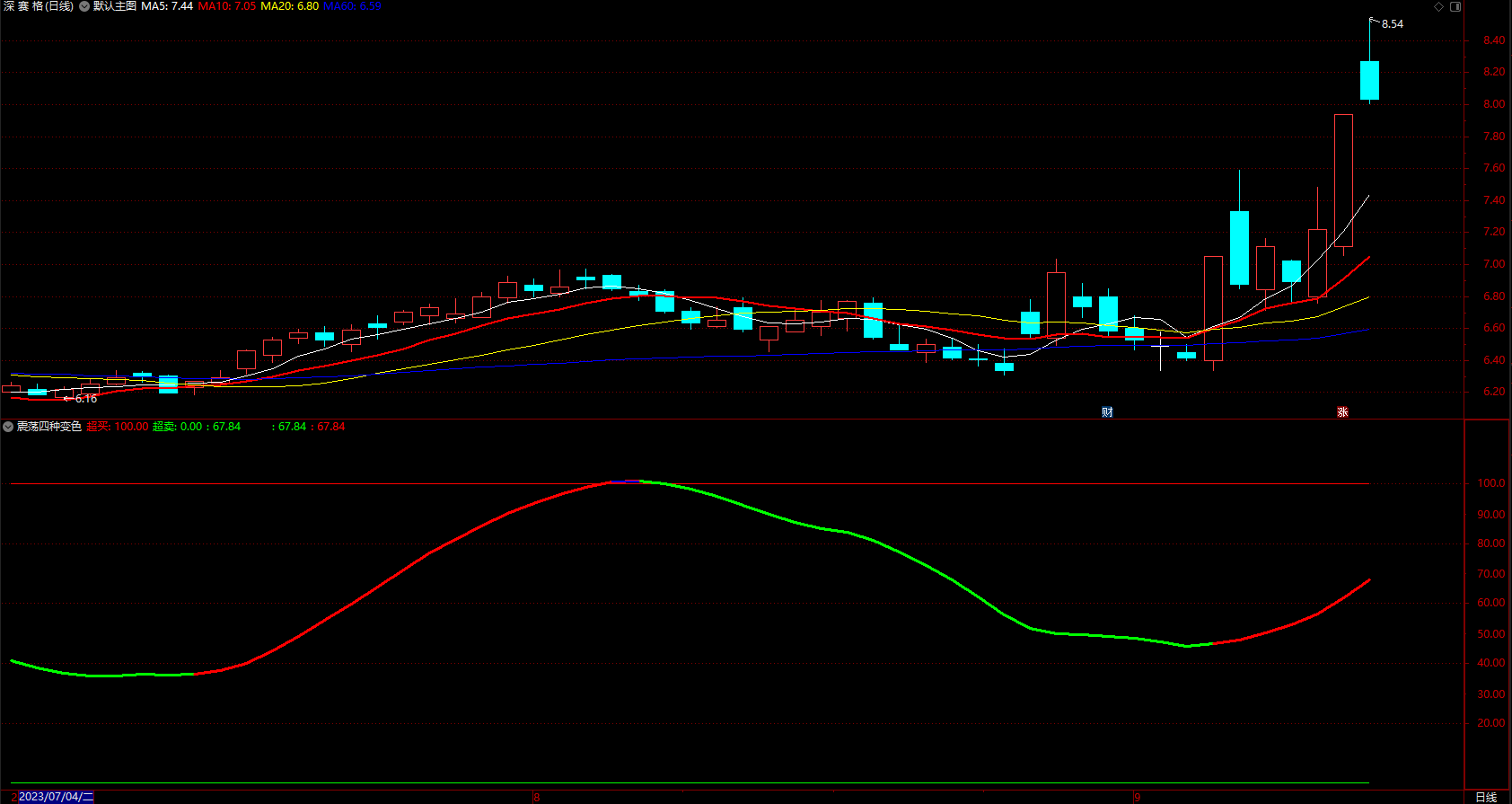The width and height of the screenshot is (1512, 804).
Task: Click the 6.20 price axis label
Action: point(1494,392)
